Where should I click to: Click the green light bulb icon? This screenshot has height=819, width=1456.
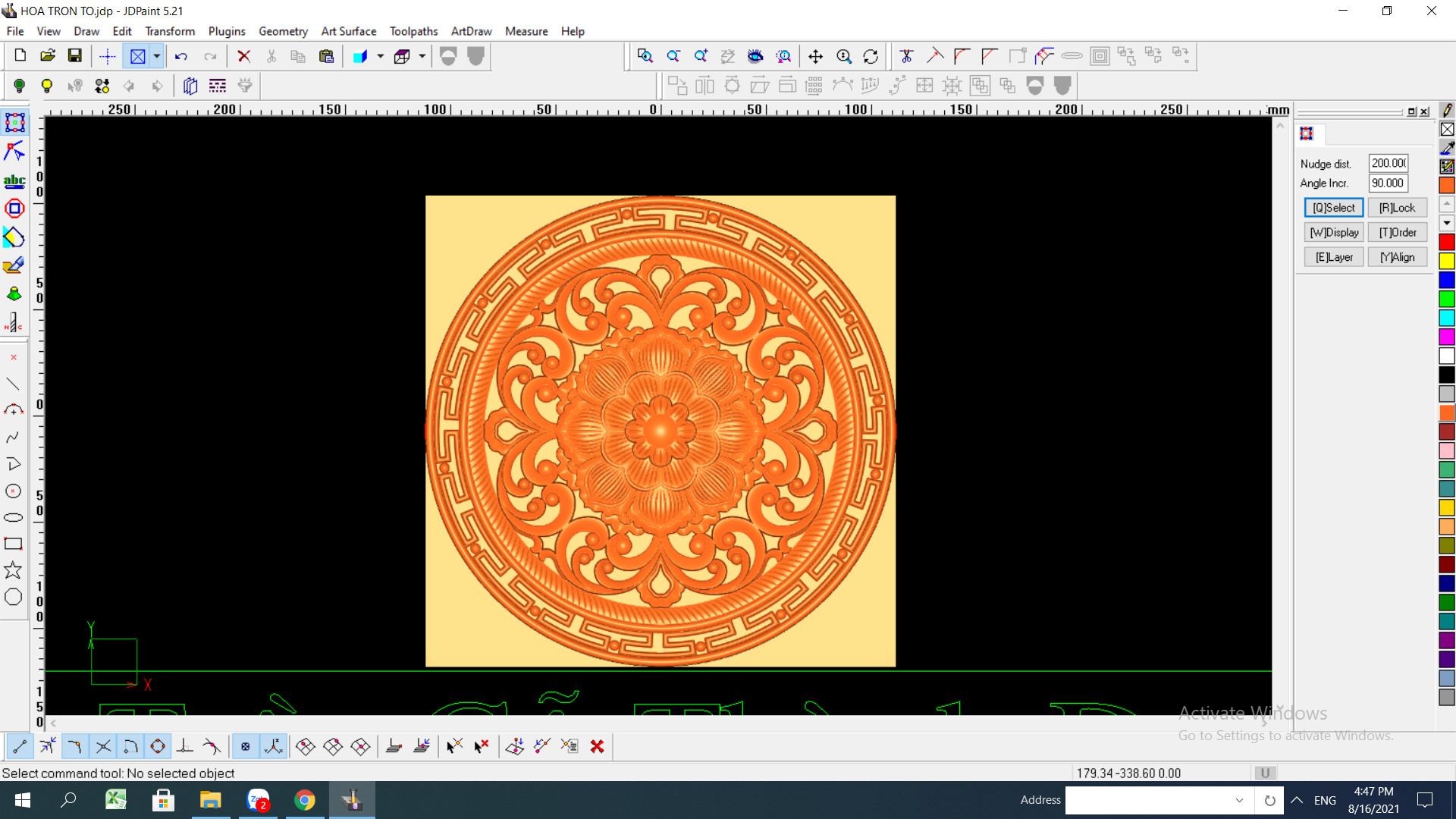pos(20,86)
